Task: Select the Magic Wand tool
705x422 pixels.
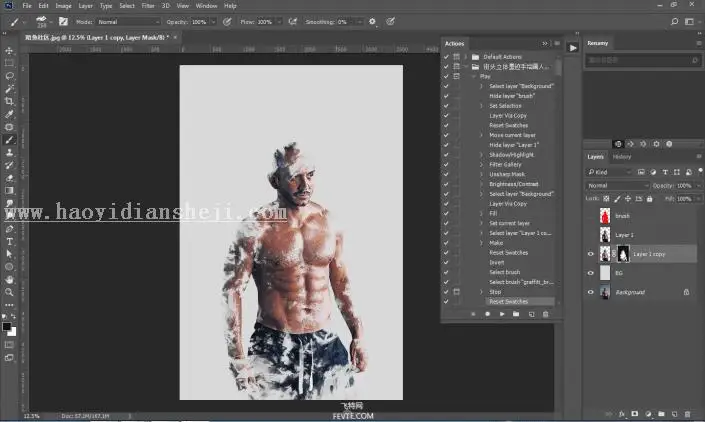Action: coord(9,89)
